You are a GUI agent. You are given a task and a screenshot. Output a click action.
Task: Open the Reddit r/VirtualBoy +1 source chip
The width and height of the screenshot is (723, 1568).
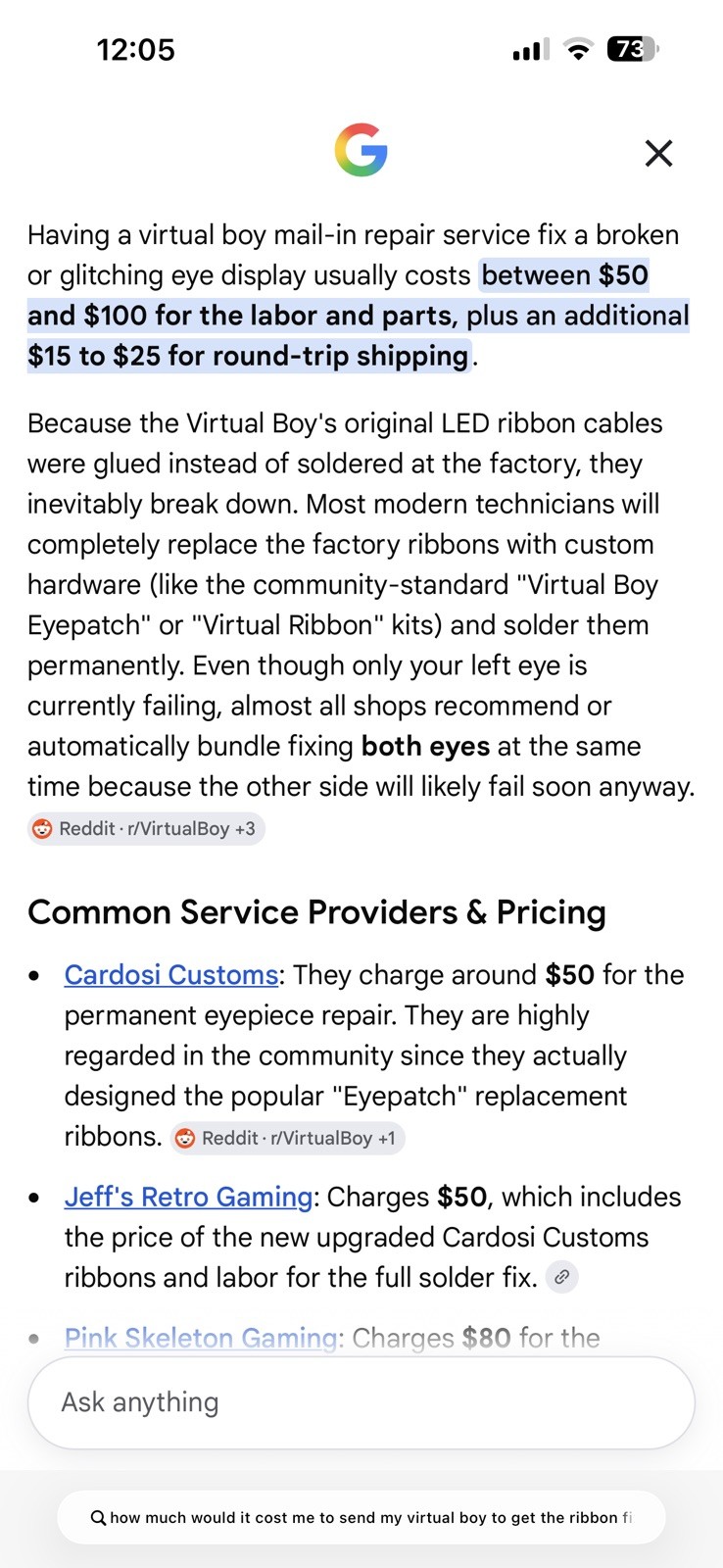click(x=287, y=1138)
